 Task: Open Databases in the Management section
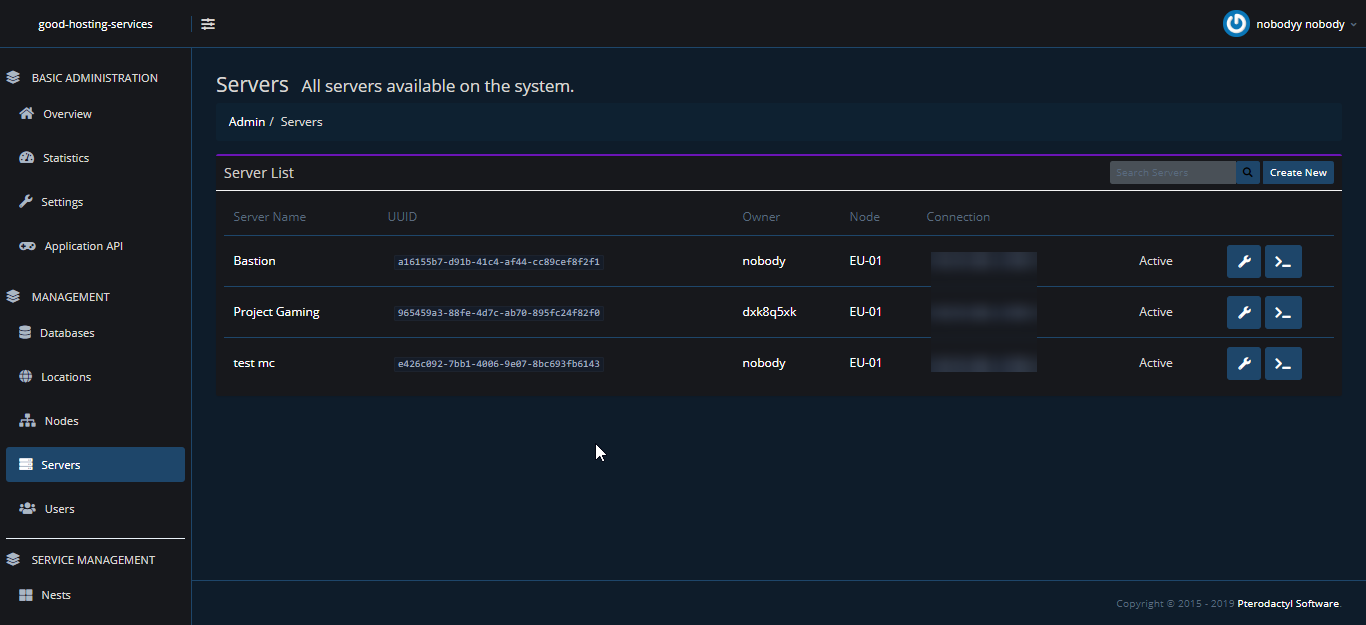click(67, 333)
